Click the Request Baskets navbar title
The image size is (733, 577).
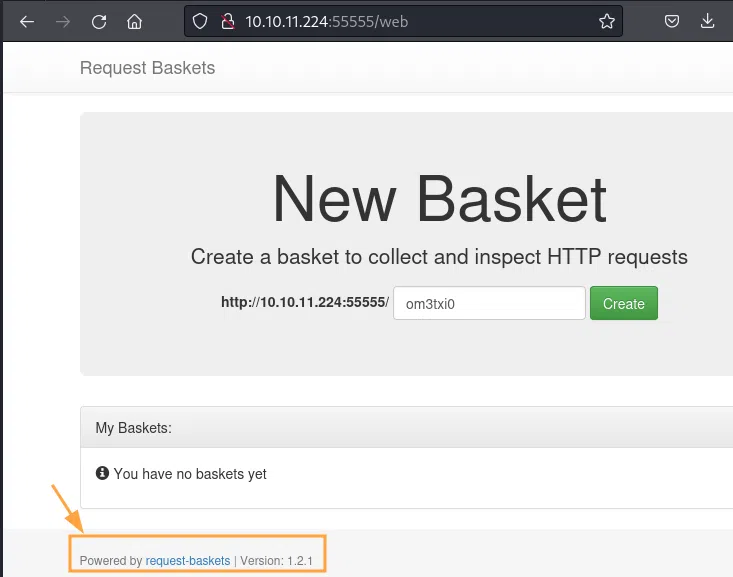point(147,68)
